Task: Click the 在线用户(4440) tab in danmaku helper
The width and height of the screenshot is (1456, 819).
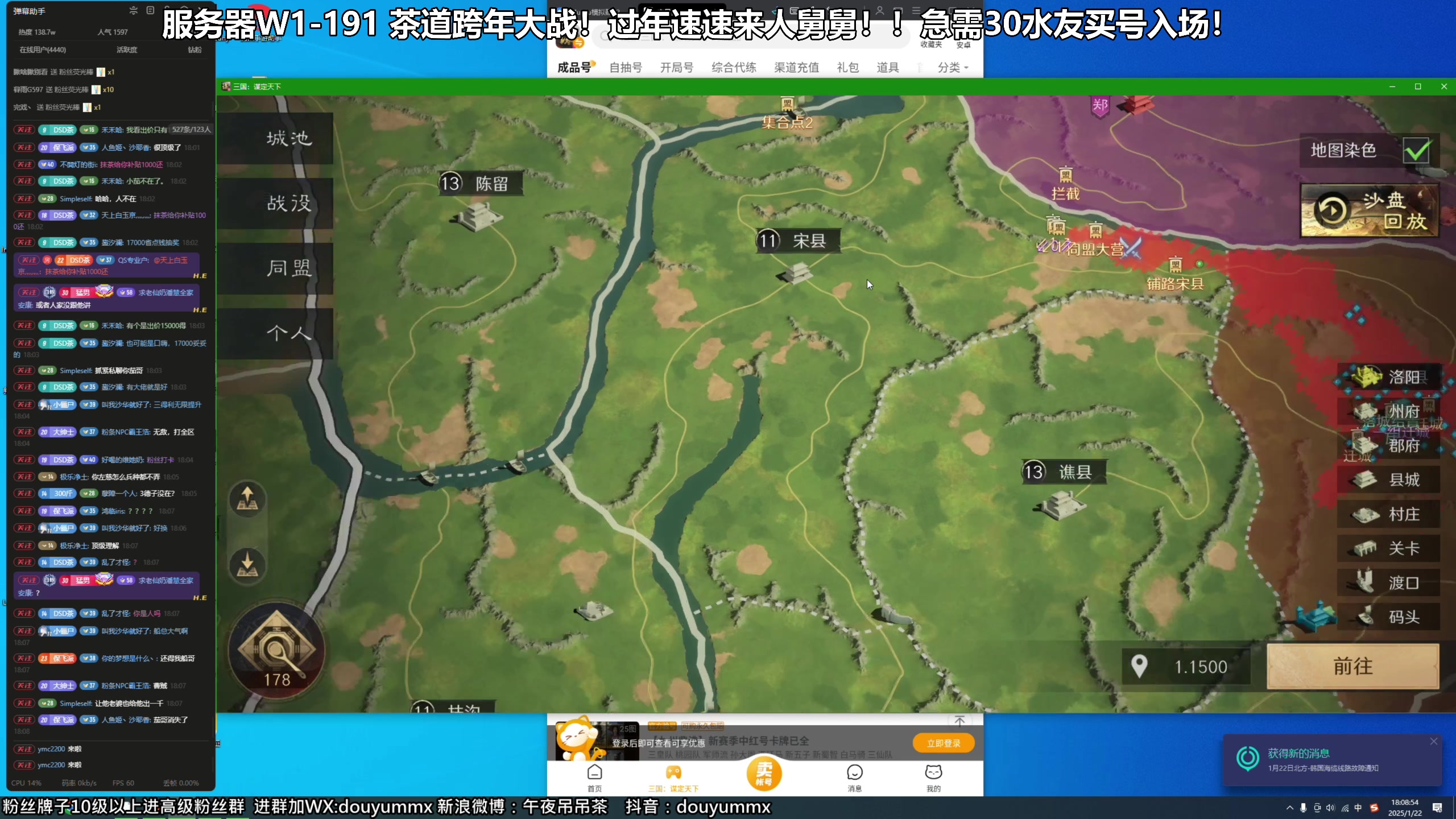Action: pos(43,49)
